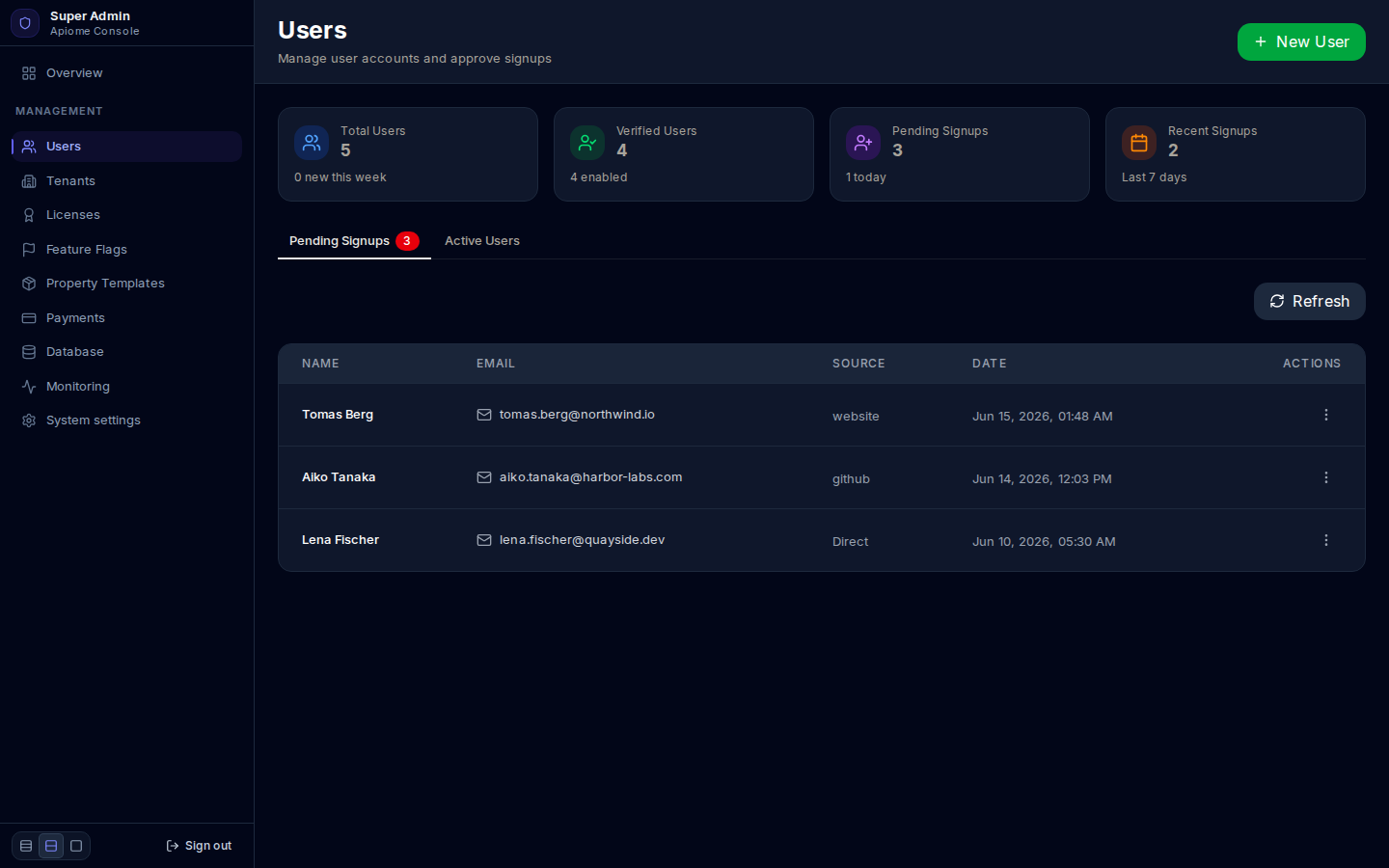1389x868 pixels.
Task: Click the Pending Signups add-person icon
Action: 863,143
